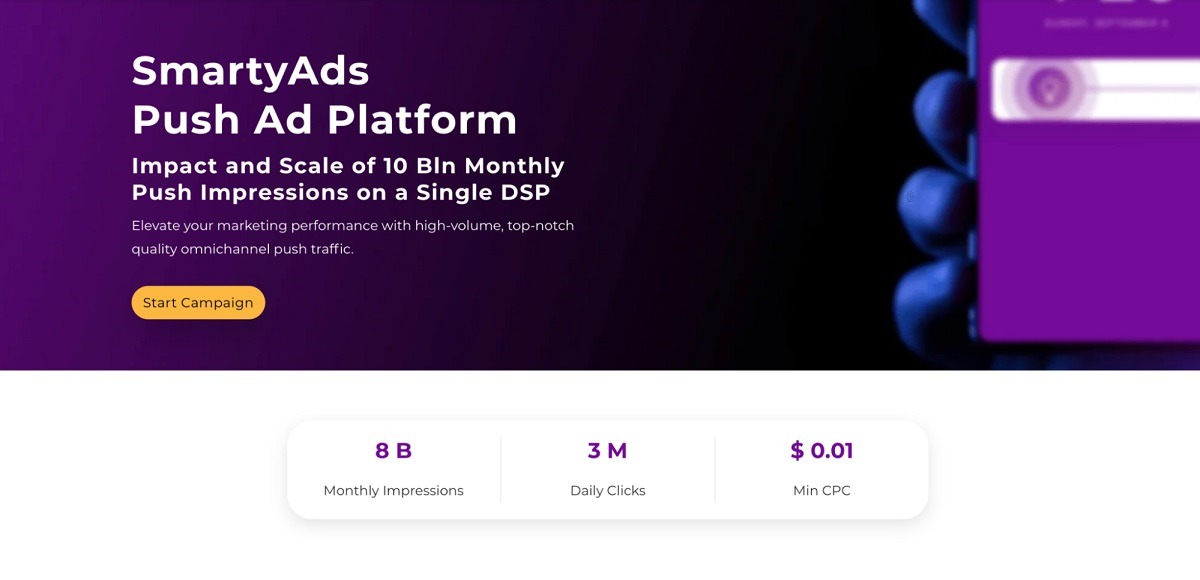This screenshot has height=580, width=1200.
Task: Click Push Impressions on a Single DSP
Action: coord(341,192)
